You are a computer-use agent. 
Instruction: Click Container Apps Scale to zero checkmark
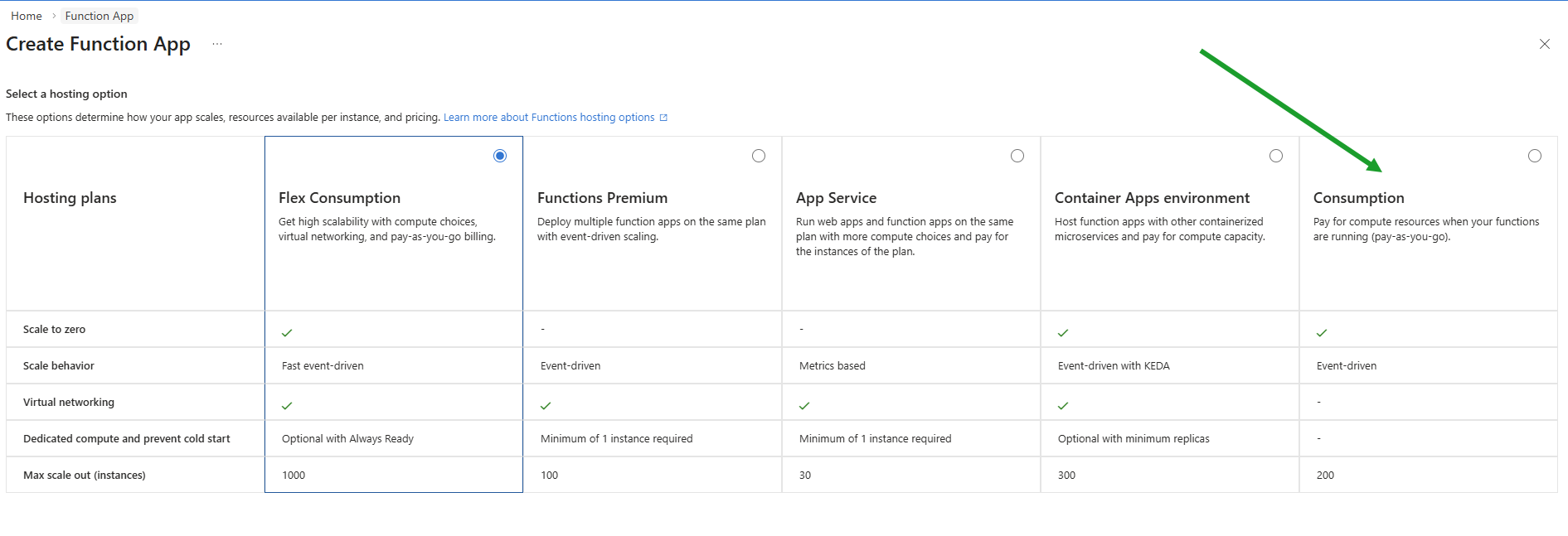click(1063, 333)
